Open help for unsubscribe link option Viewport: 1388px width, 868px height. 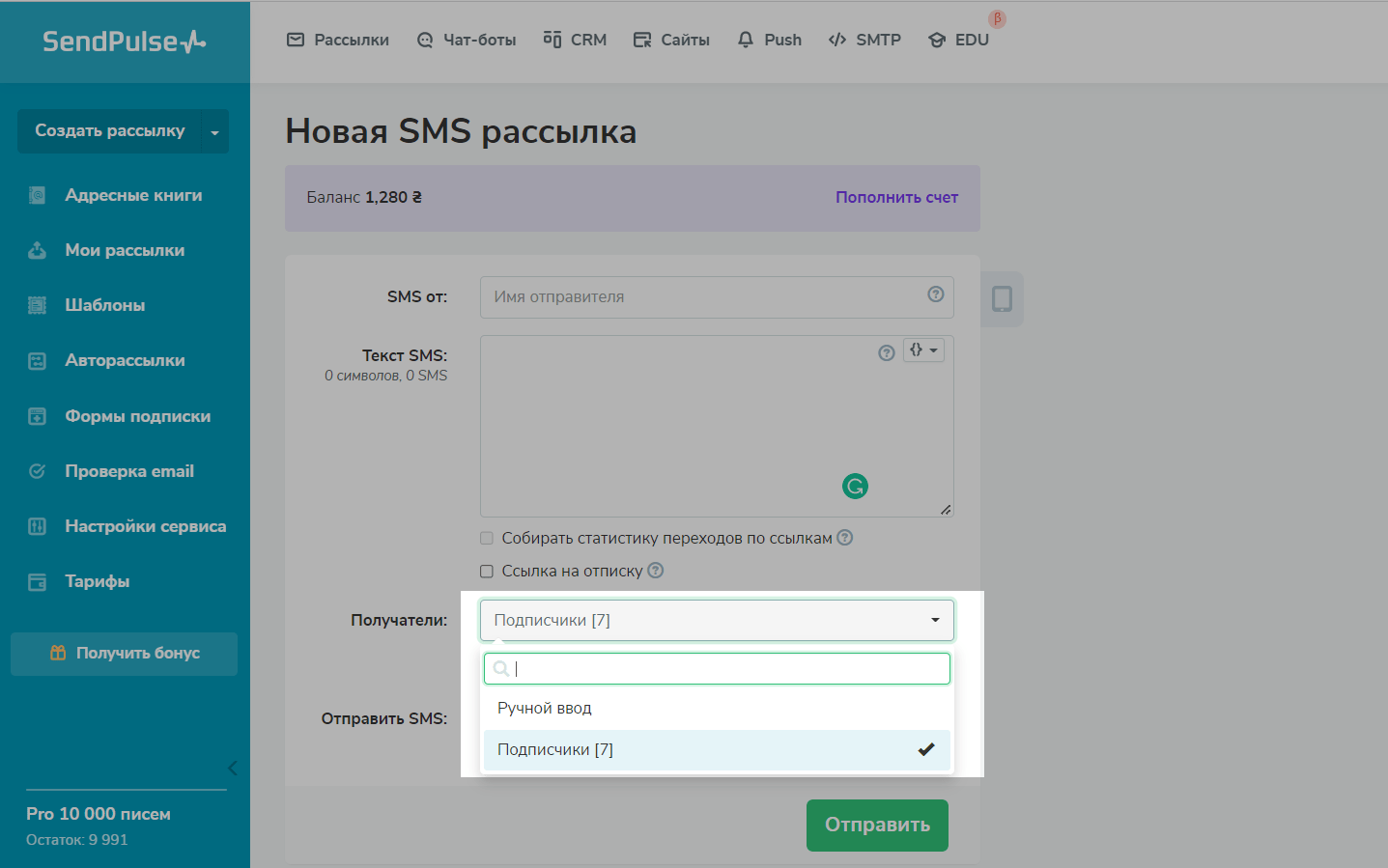pos(655,571)
